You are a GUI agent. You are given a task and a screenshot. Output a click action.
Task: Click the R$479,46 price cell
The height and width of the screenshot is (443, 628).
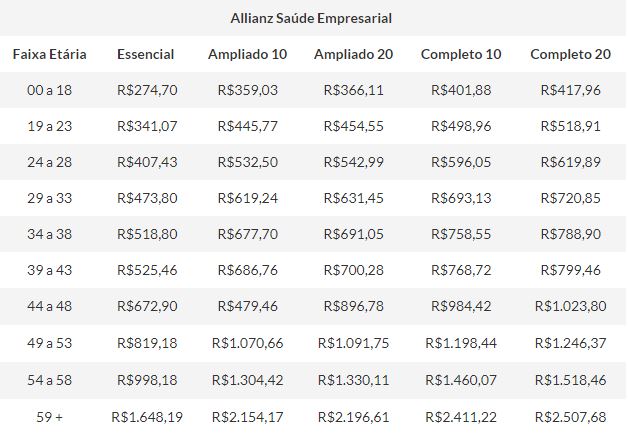(247, 307)
